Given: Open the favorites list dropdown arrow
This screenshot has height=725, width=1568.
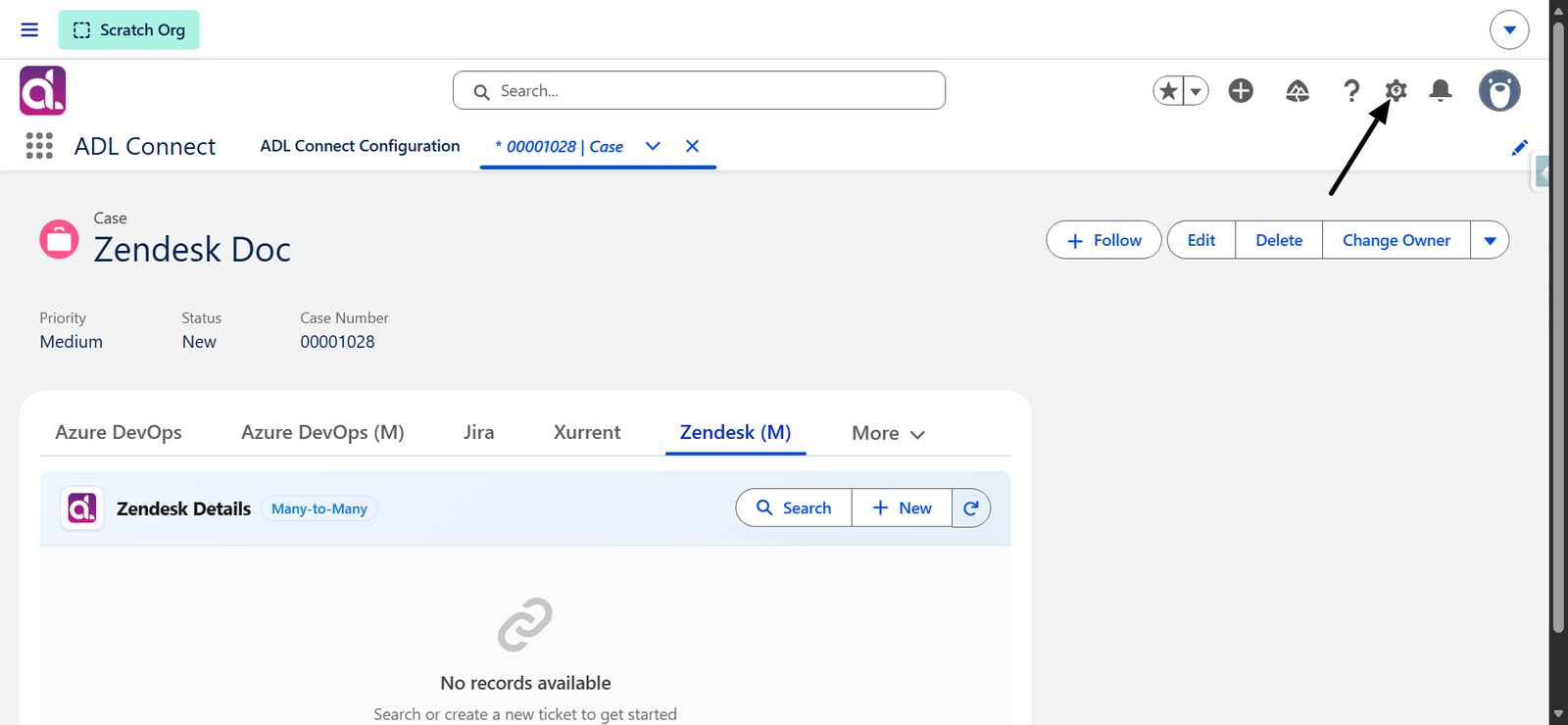Looking at the screenshot, I should 1196,90.
